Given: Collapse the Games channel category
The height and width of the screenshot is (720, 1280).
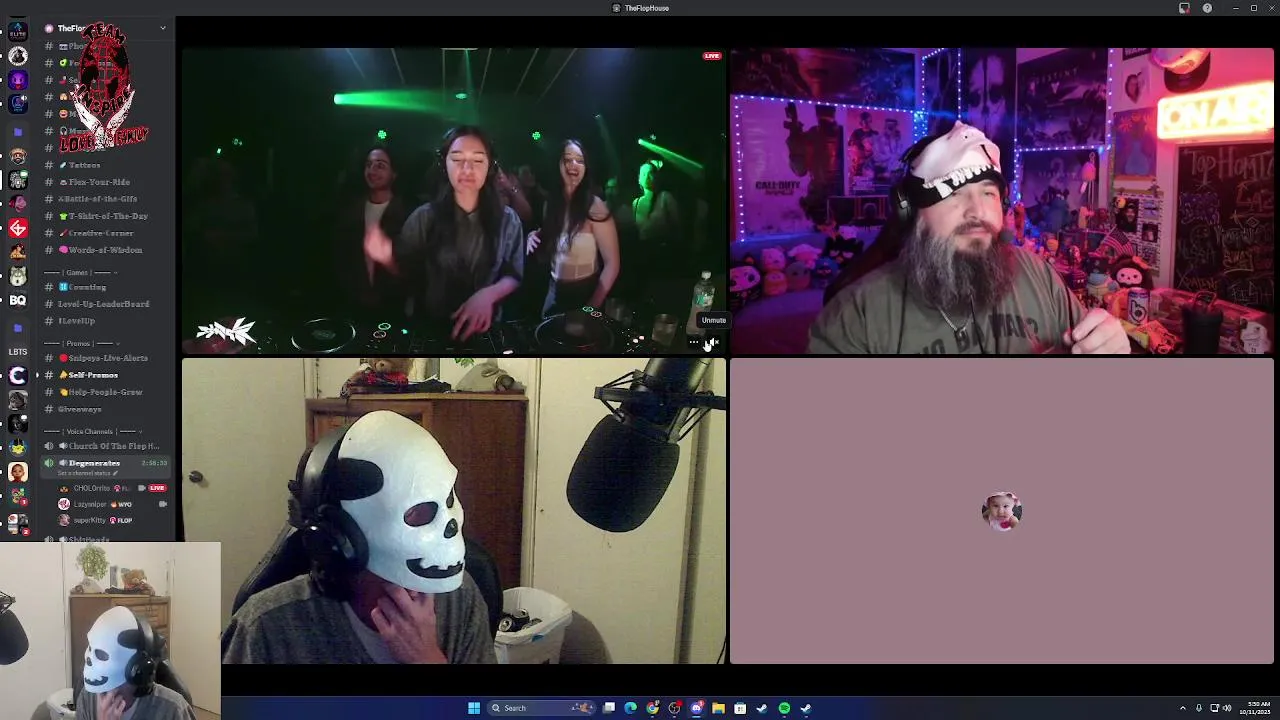Looking at the screenshot, I should pos(81,272).
